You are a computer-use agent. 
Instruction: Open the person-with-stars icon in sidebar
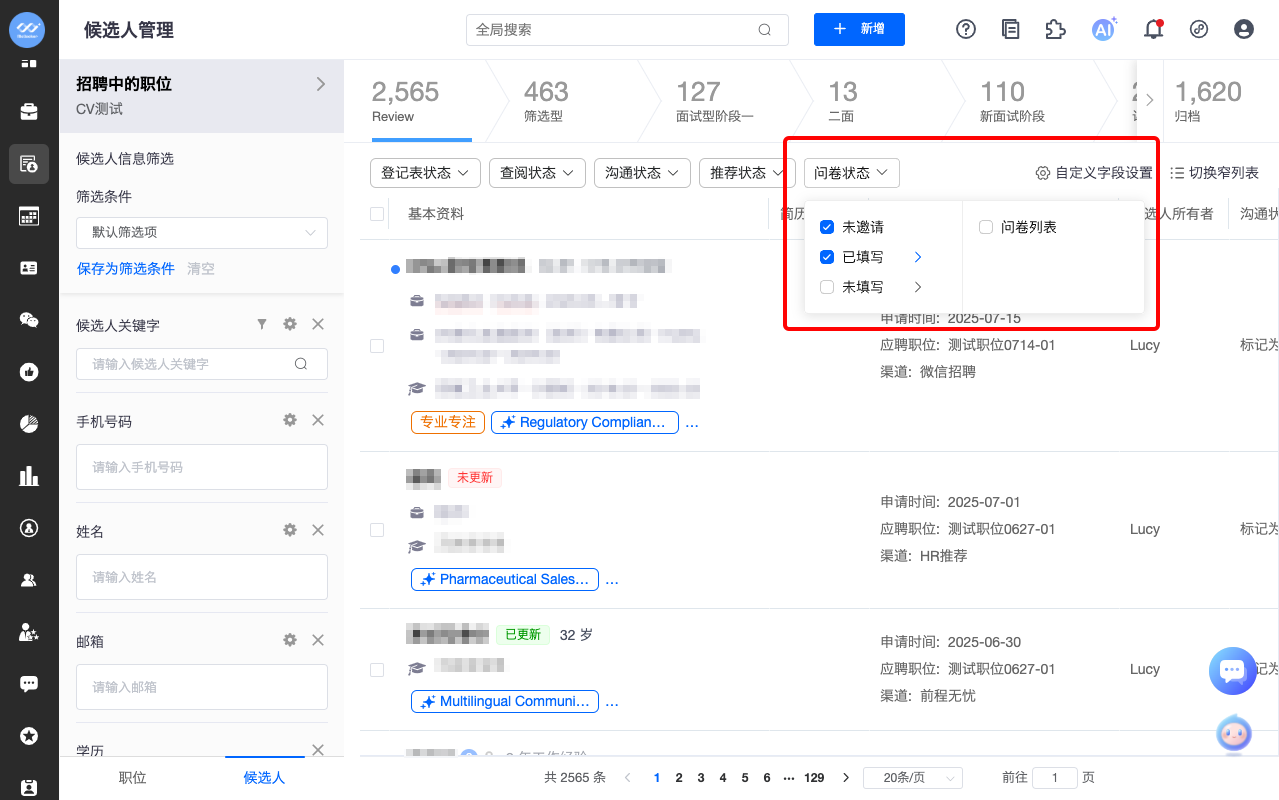point(29,632)
